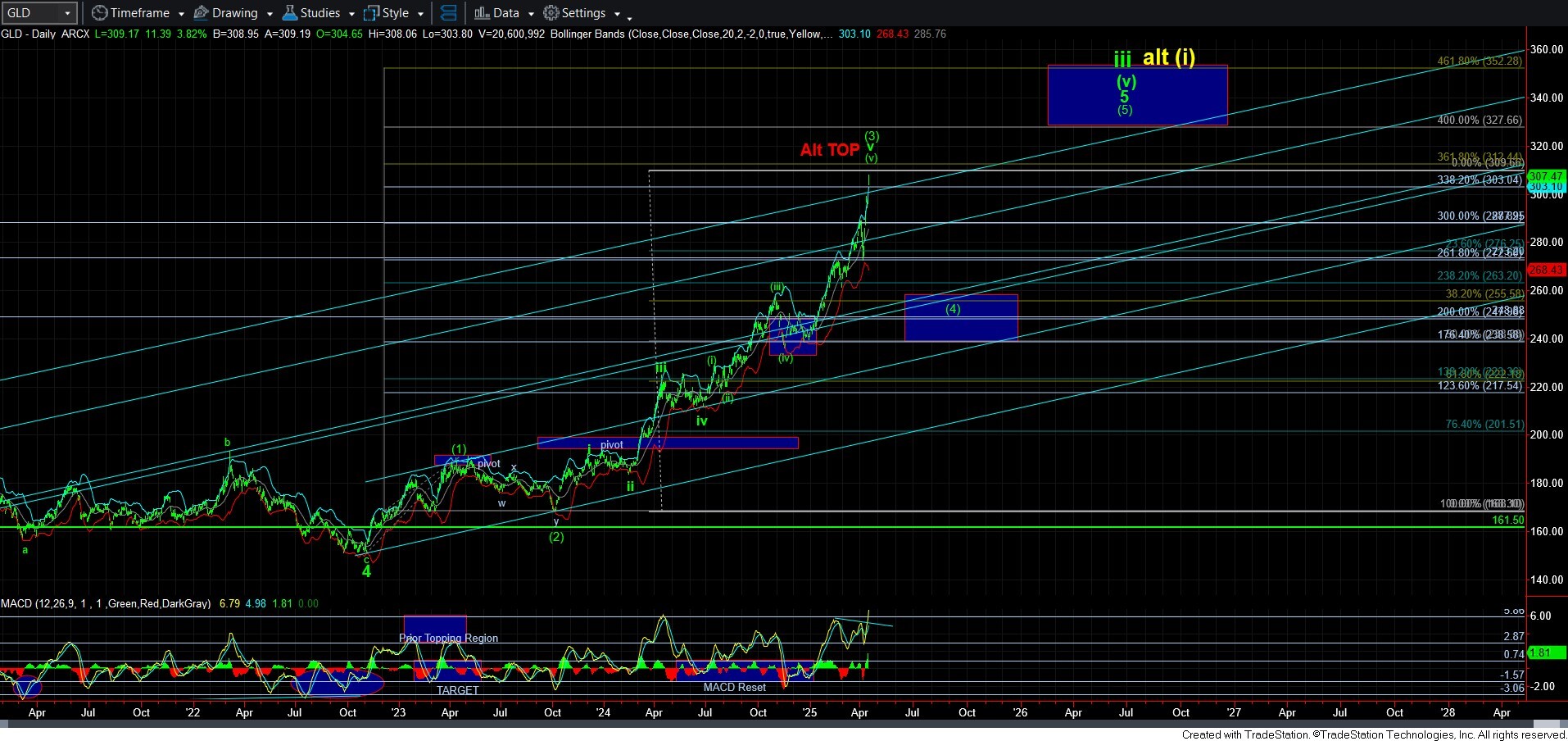The image size is (1568, 741).
Task: Click the green 'iv' wave label
Action: point(702,421)
